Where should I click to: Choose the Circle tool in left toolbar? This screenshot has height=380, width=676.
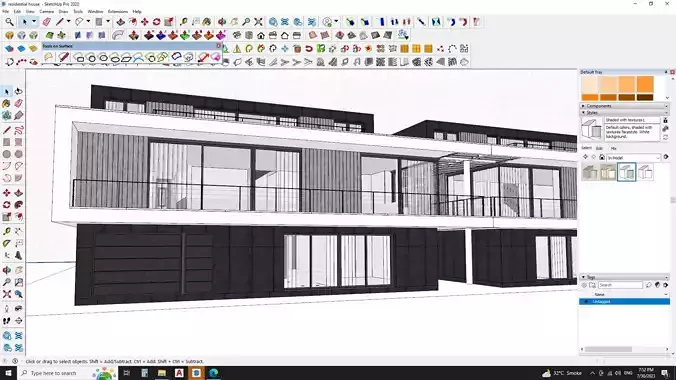pyautogui.click(x=6, y=154)
